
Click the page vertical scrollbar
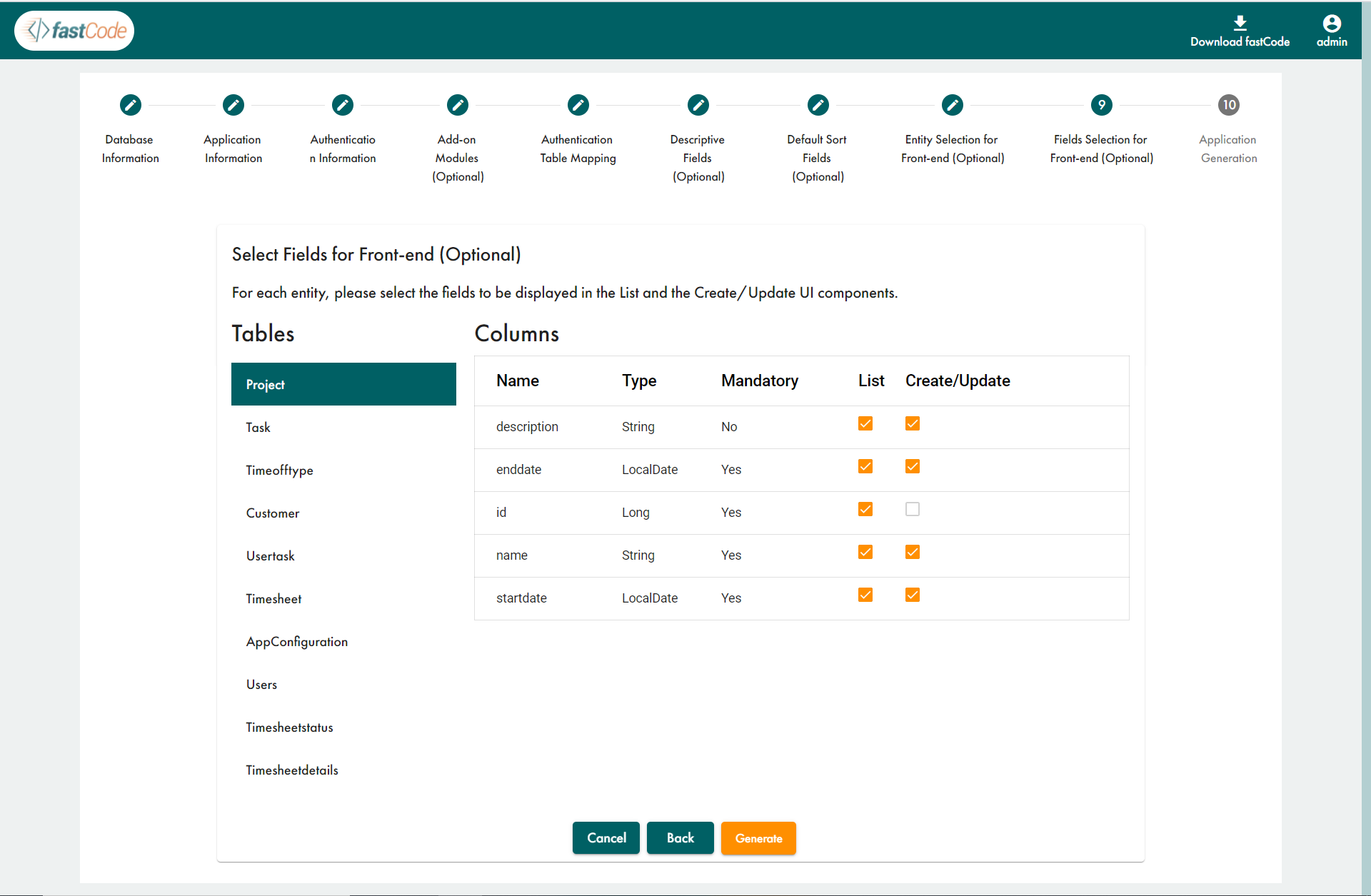1366,448
